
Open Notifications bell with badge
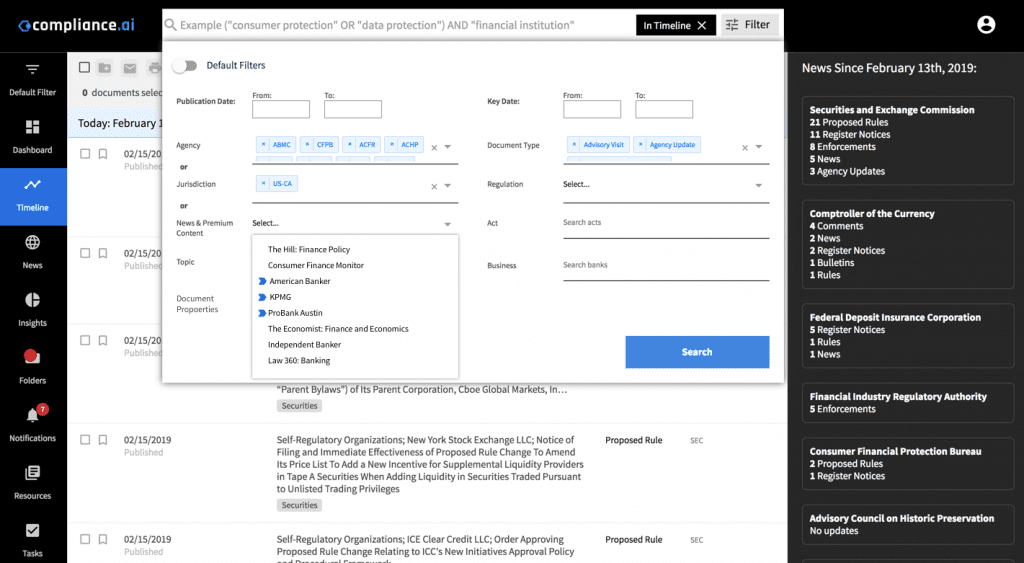coord(33,425)
